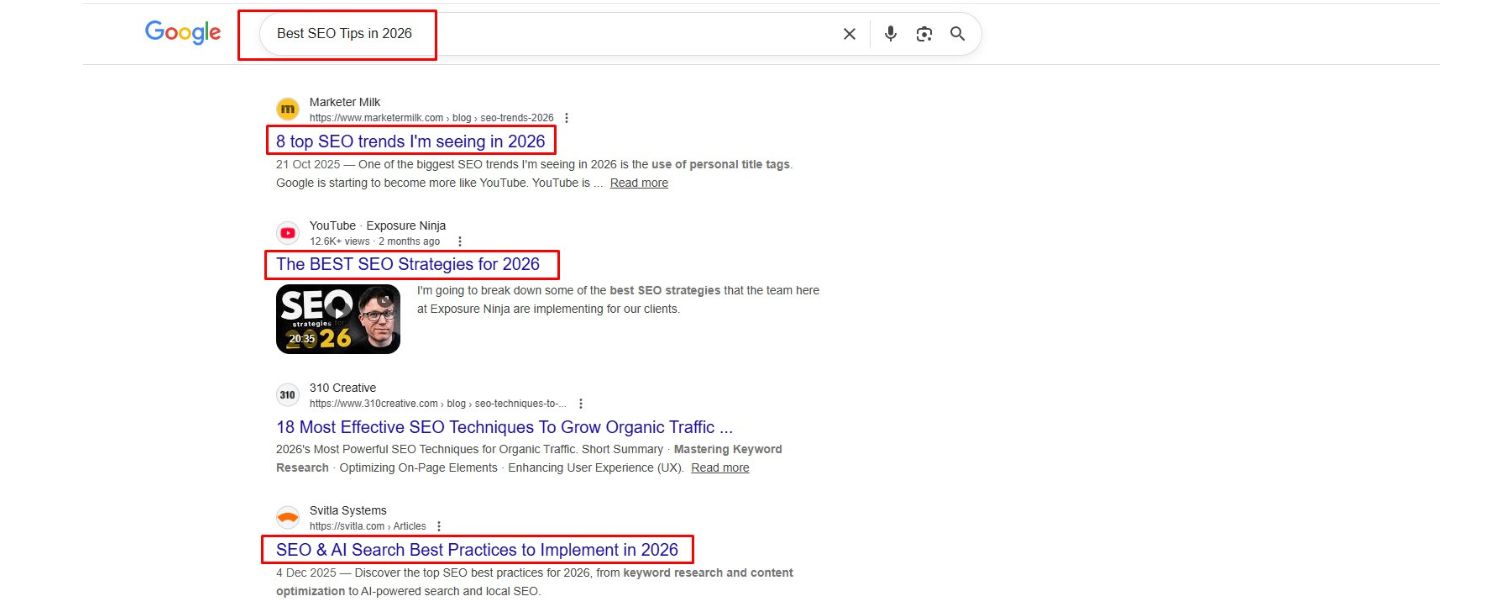Image resolution: width=1500 pixels, height=600 pixels.
Task: Click inside the Google search input field
Action: click(550, 34)
